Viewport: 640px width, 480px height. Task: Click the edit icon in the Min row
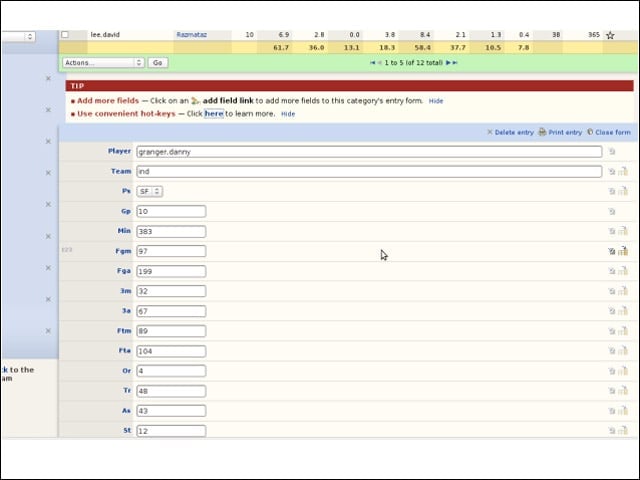point(612,231)
